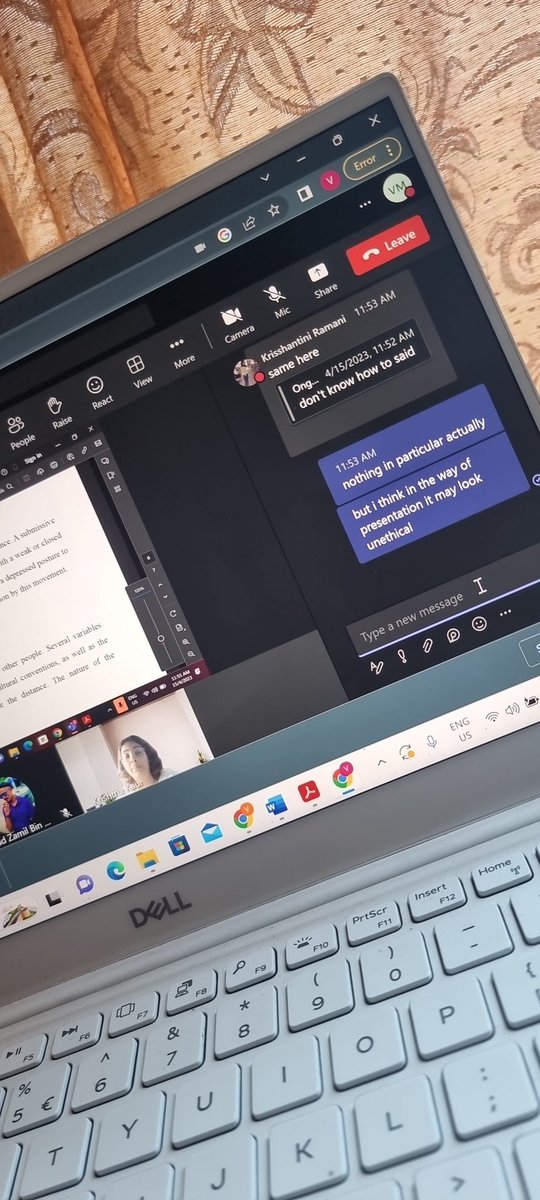Open the volume speaker tray icon

(512, 708)
